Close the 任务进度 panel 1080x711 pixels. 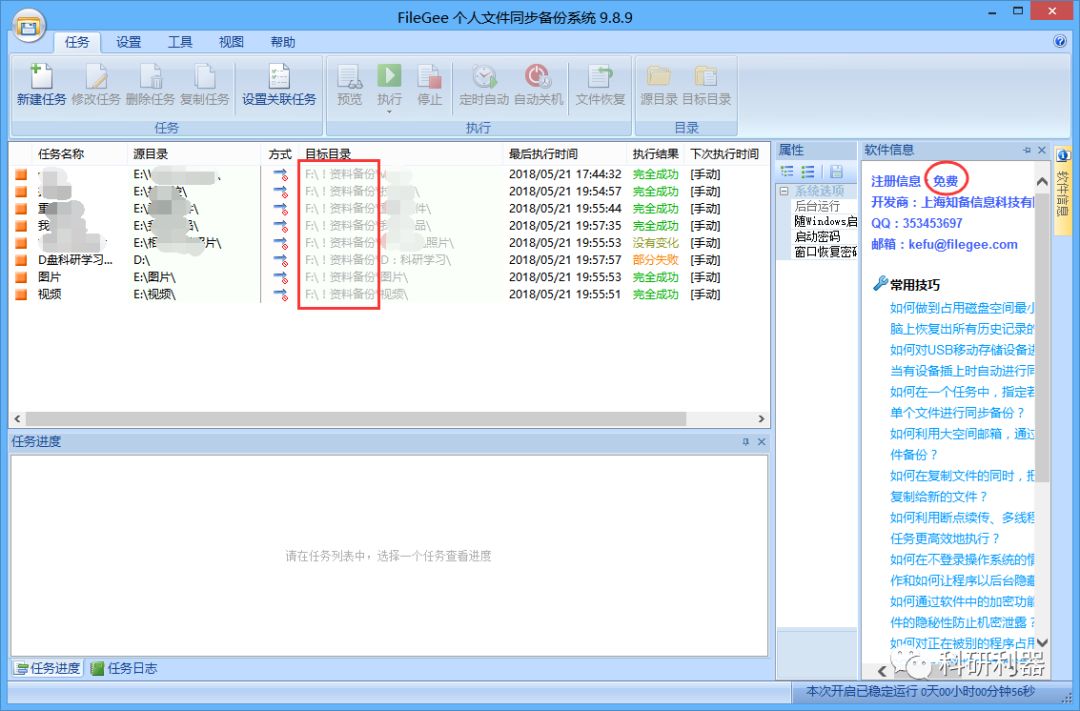tap(761, 442)
